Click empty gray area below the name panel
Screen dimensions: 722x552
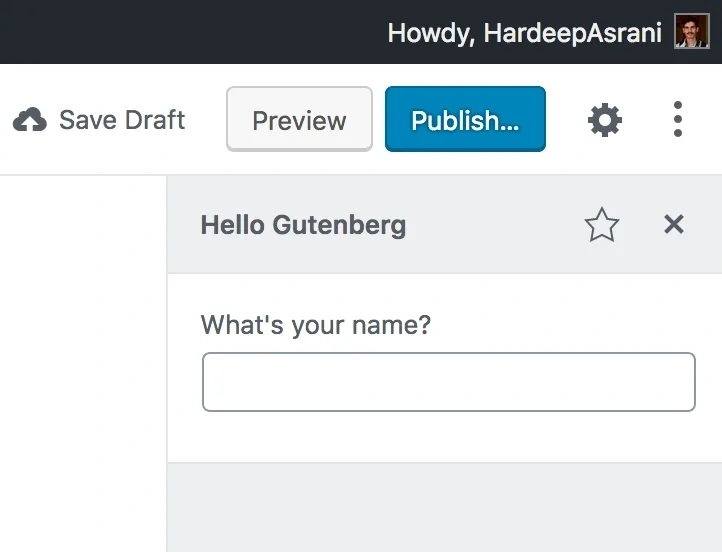[444, 508]
